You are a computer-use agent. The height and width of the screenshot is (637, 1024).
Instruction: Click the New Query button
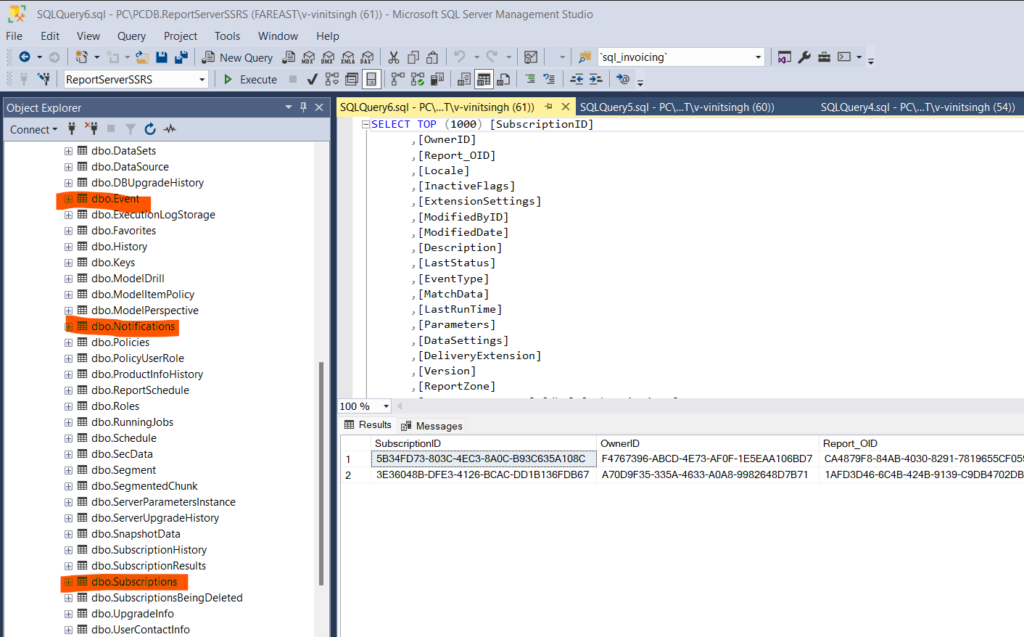(x=238, y=57)
